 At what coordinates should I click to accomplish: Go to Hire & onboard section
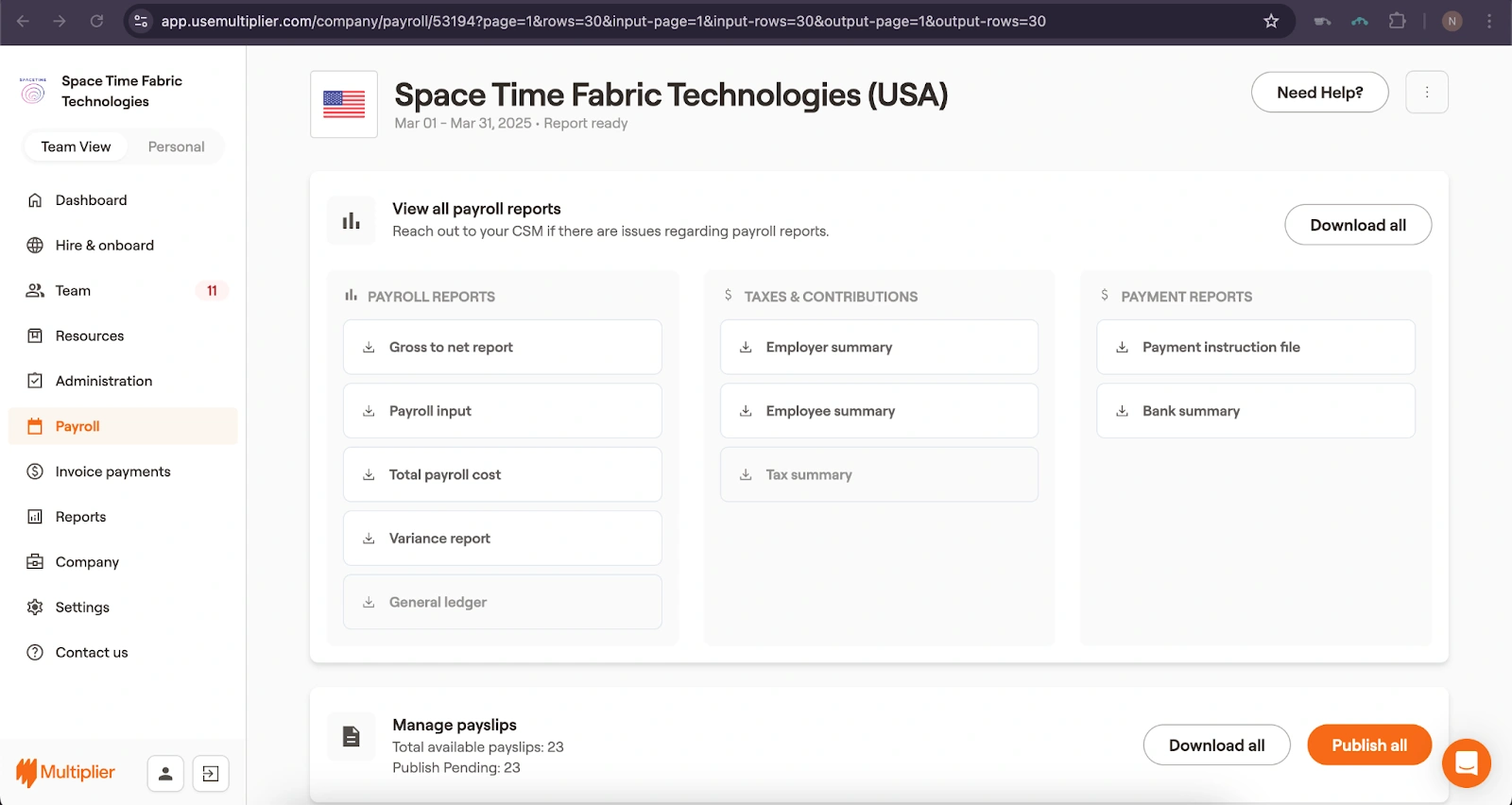pos(123,246)
